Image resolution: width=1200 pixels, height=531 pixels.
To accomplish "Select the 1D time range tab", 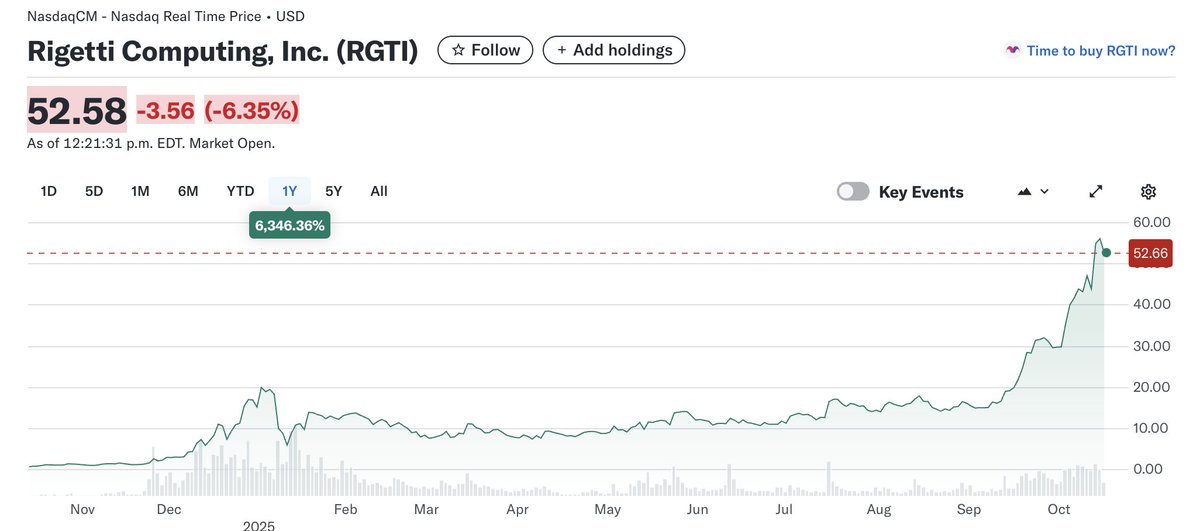I will [x=48, y=191].
